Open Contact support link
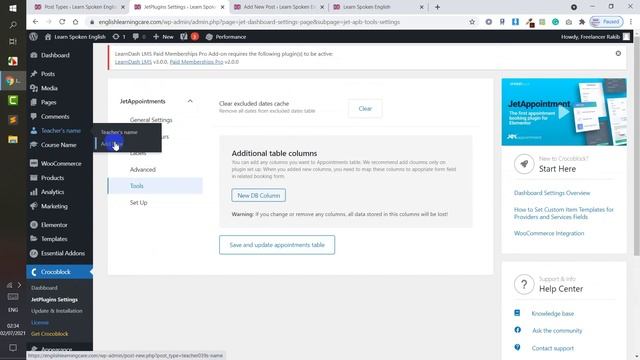Image resolution: width=640 pixels, height=360 pixels. pos(553,348)
